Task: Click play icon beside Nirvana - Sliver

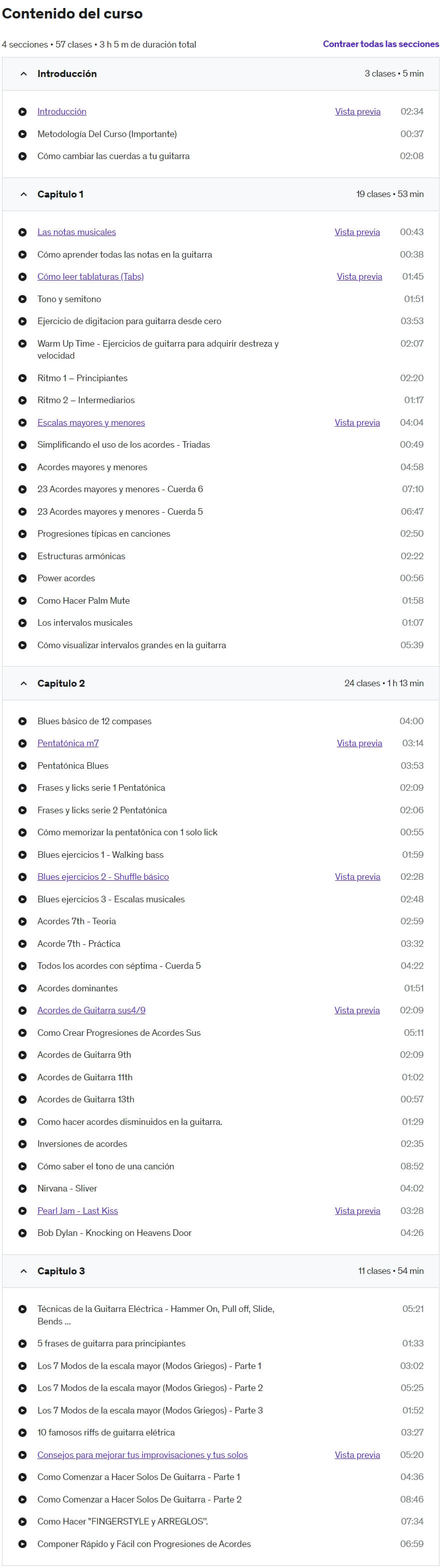Action: tap(22, 1188)
